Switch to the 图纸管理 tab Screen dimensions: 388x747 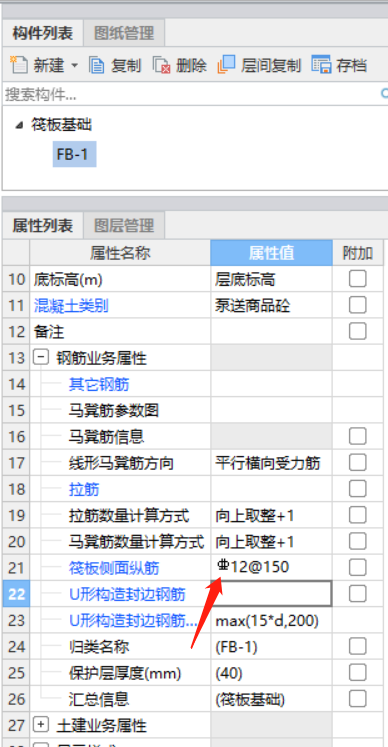coord(124,33)
